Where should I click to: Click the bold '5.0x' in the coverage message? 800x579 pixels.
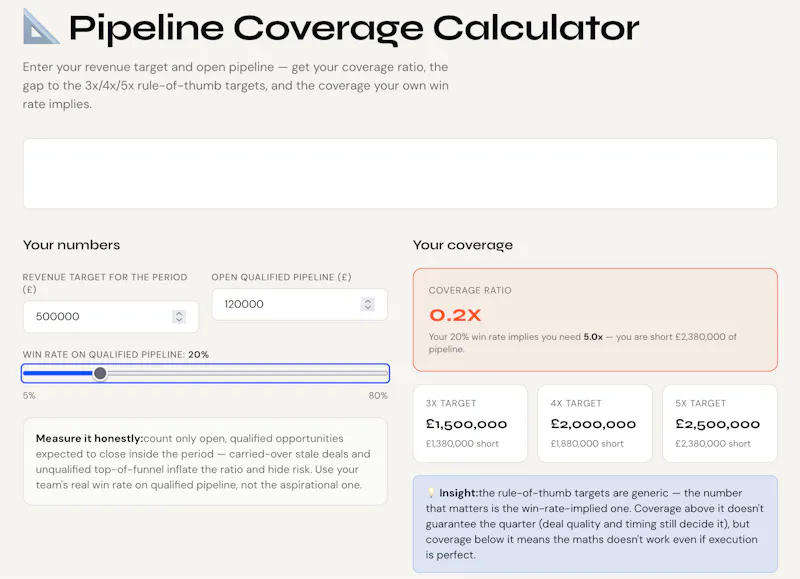click(x=593, y=337)
